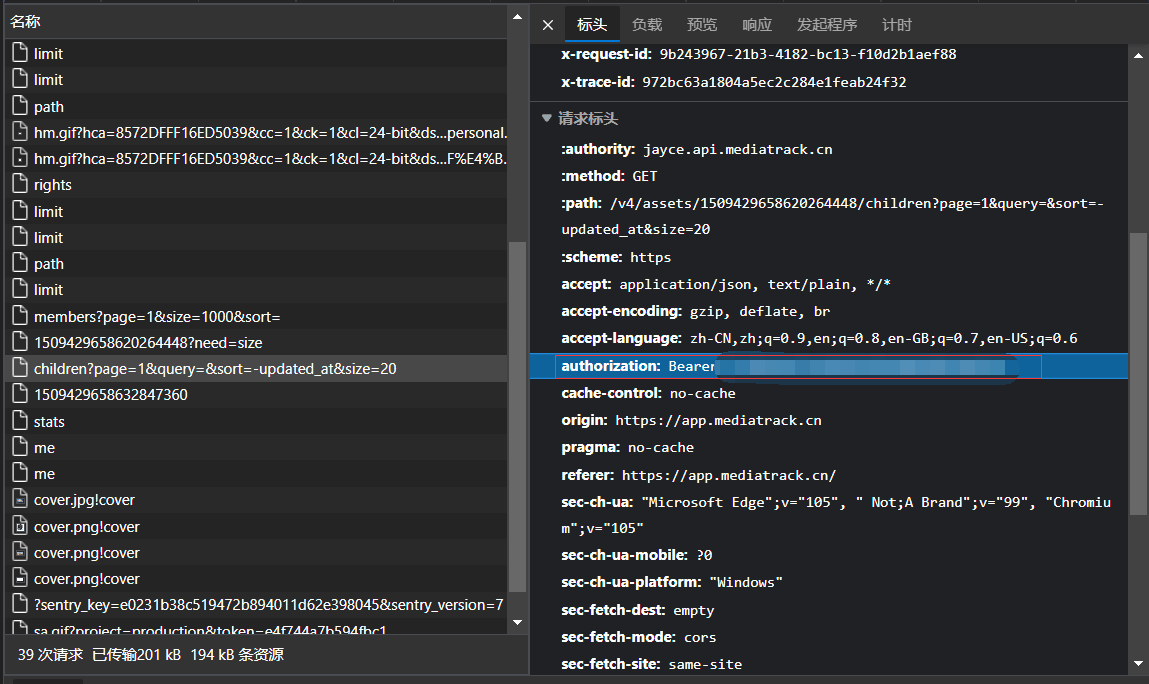Screen dimensions: 1149x684
Task: Select the children?page=1 request row
Action: point(215,369)
